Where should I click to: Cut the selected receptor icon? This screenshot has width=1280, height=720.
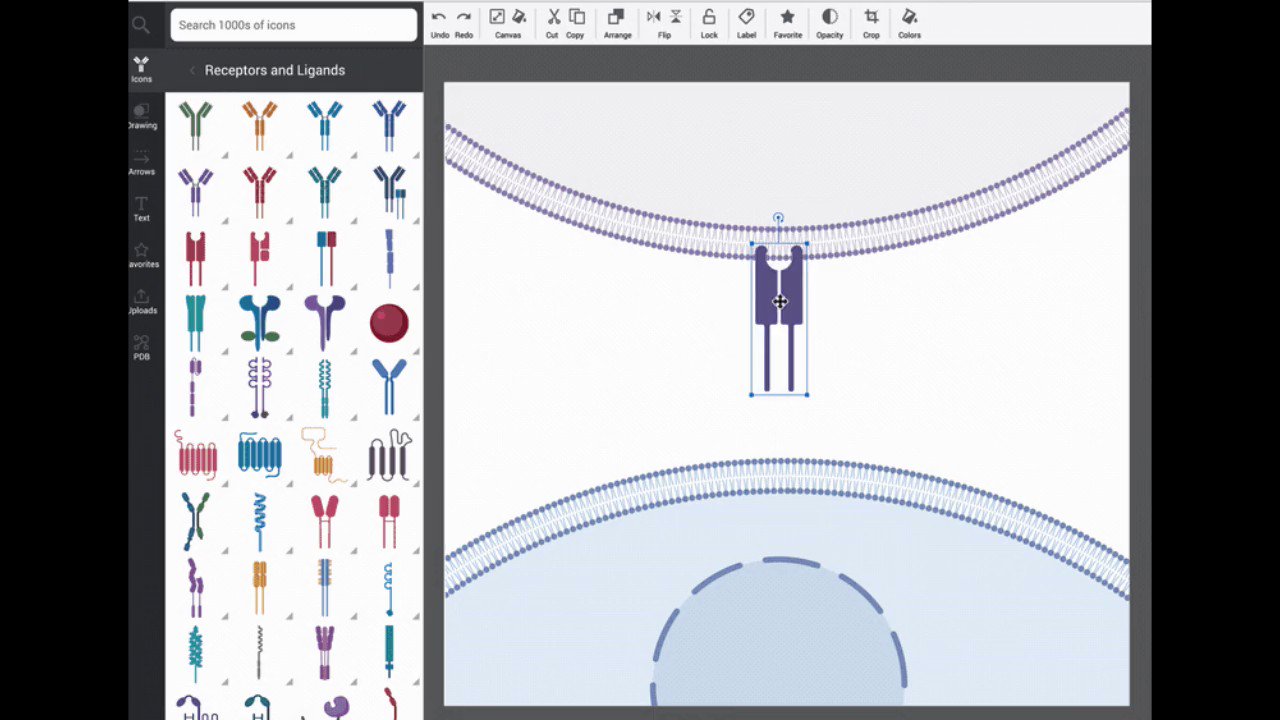point(552,24)
